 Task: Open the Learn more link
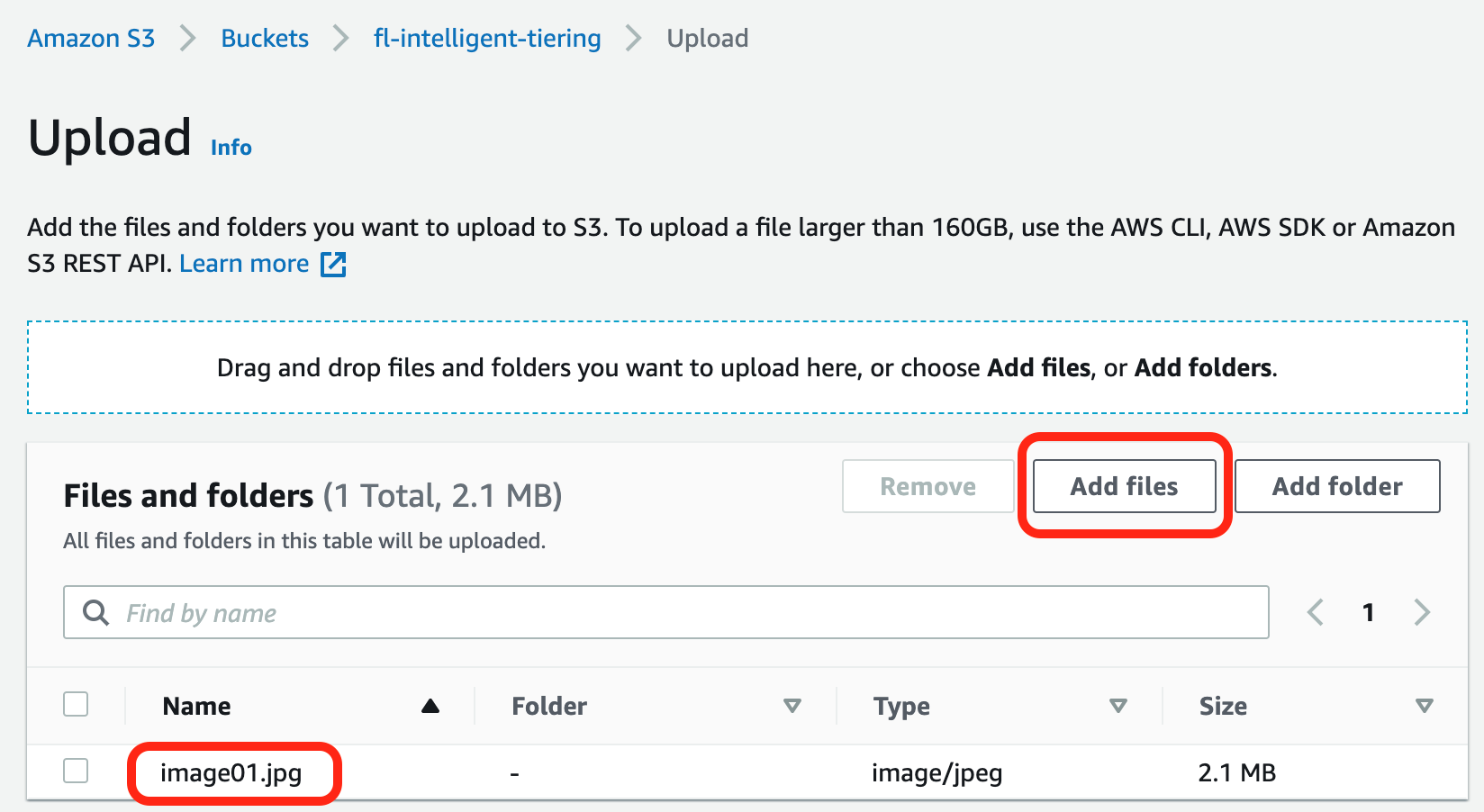click(244, 264)
